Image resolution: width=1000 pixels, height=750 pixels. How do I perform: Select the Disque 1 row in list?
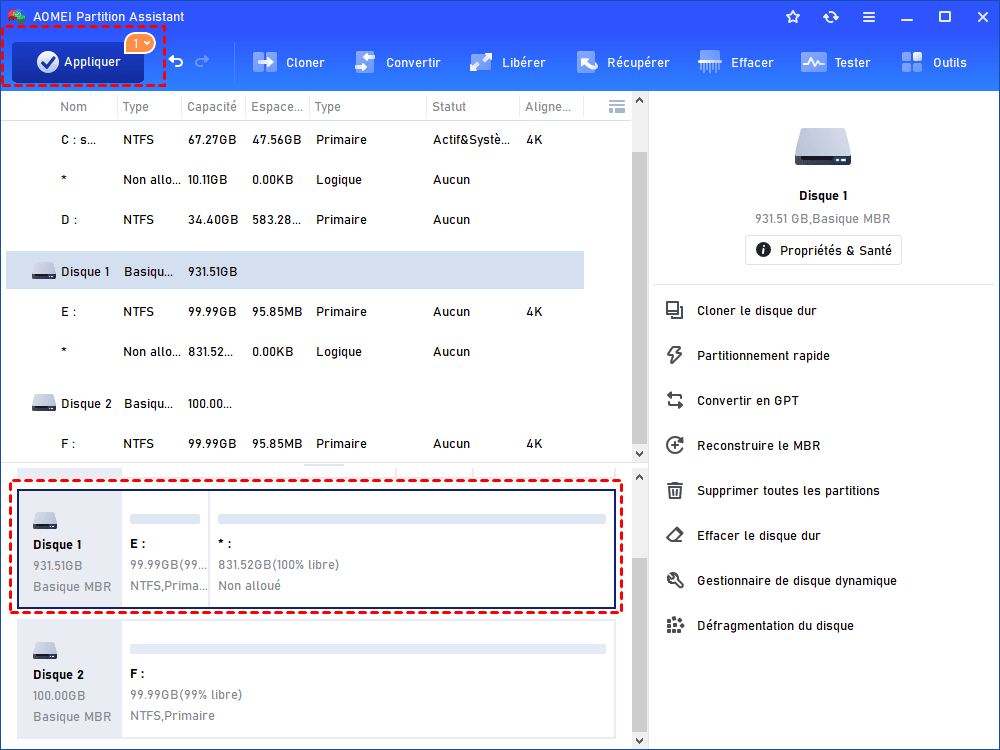[x=295, y=270]
